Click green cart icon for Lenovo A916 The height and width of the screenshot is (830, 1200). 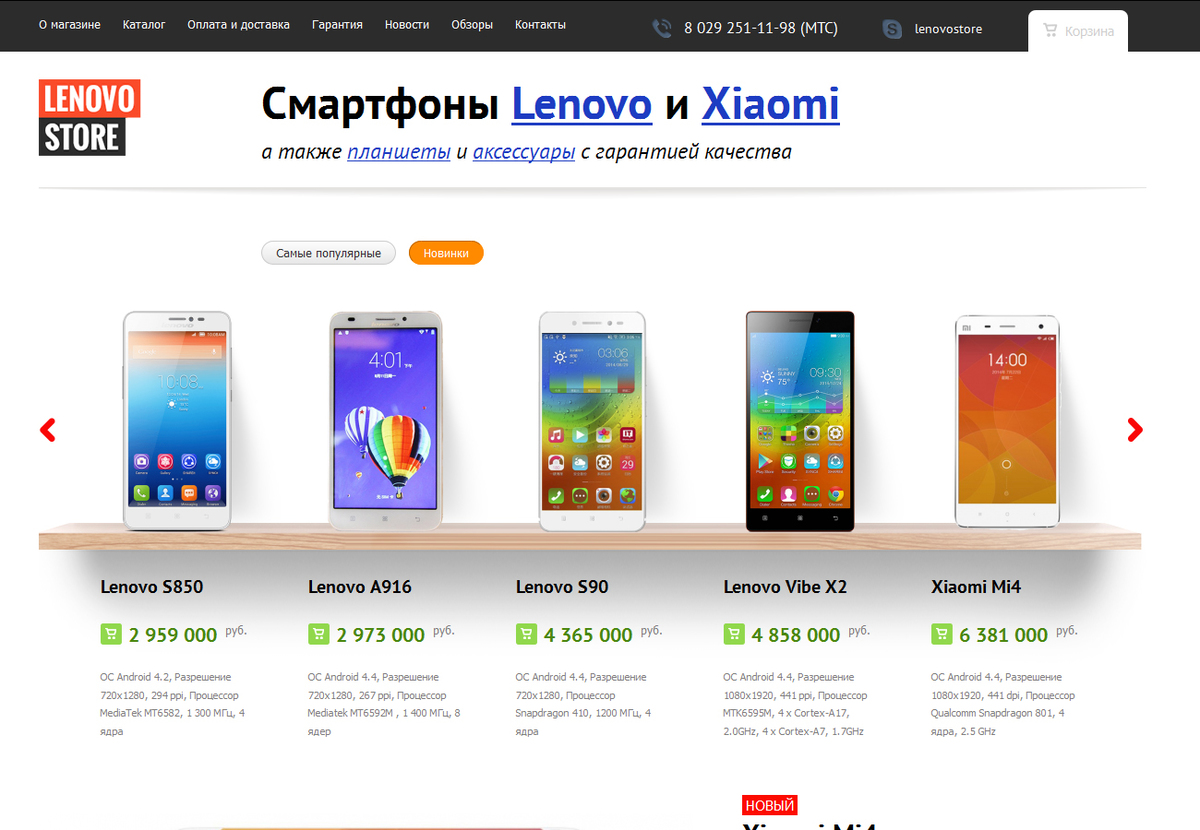pos(318,634)
